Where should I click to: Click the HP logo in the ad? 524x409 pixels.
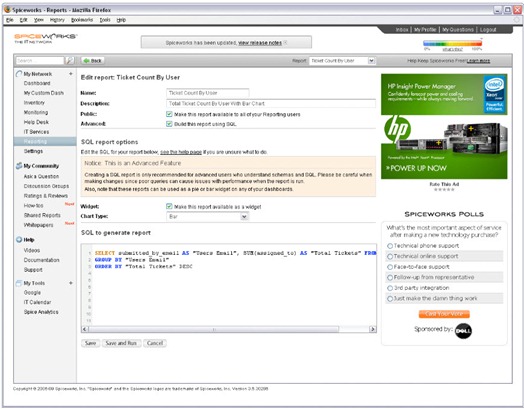click(397, 129)
